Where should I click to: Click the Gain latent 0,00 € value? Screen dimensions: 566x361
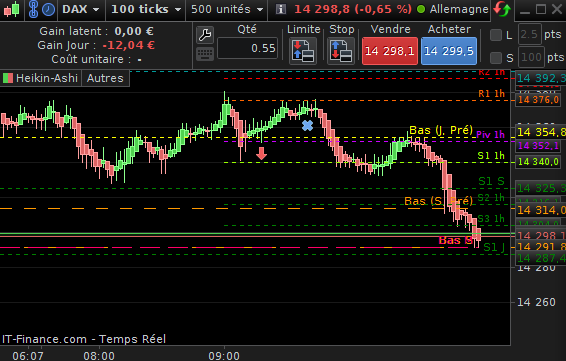pos(134,31)
